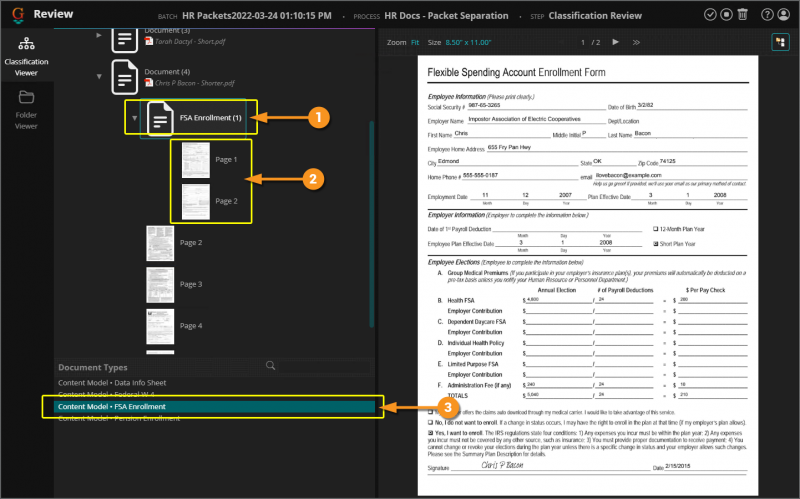Open the user profile icon
The width and height of the screenshot is (800, 499).
point(784,14)
